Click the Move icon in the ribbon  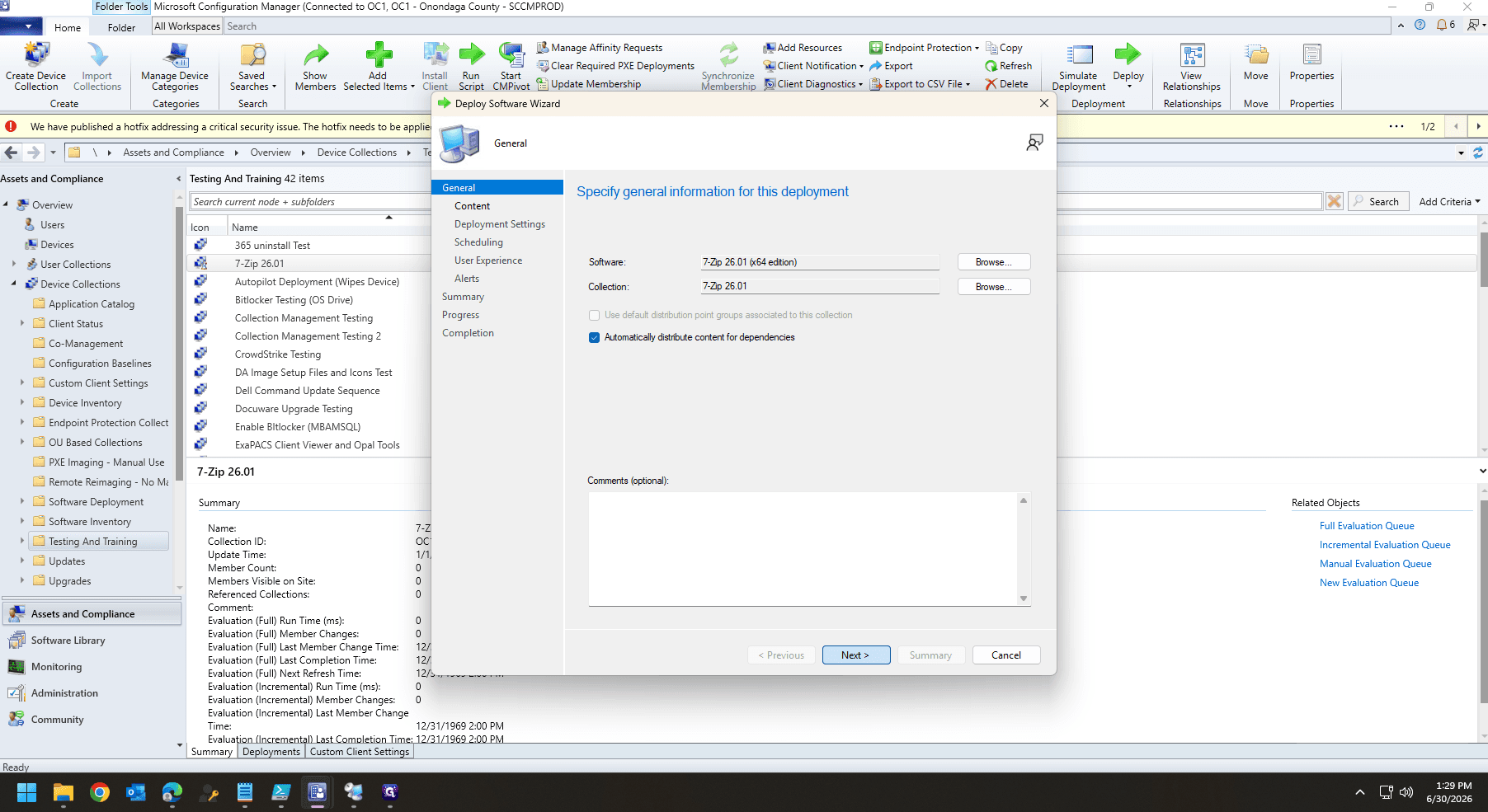coord(1256,62)
